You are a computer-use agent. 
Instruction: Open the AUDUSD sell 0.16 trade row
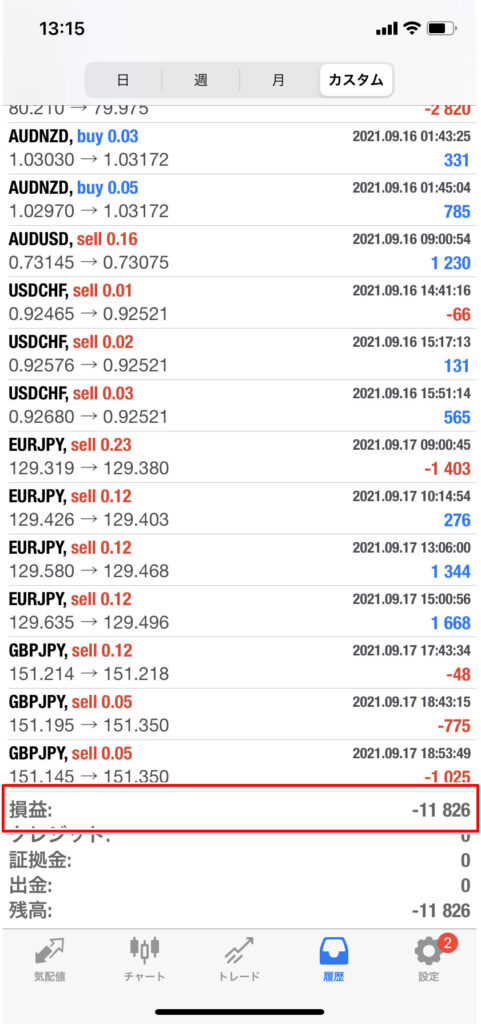point(240,251)
